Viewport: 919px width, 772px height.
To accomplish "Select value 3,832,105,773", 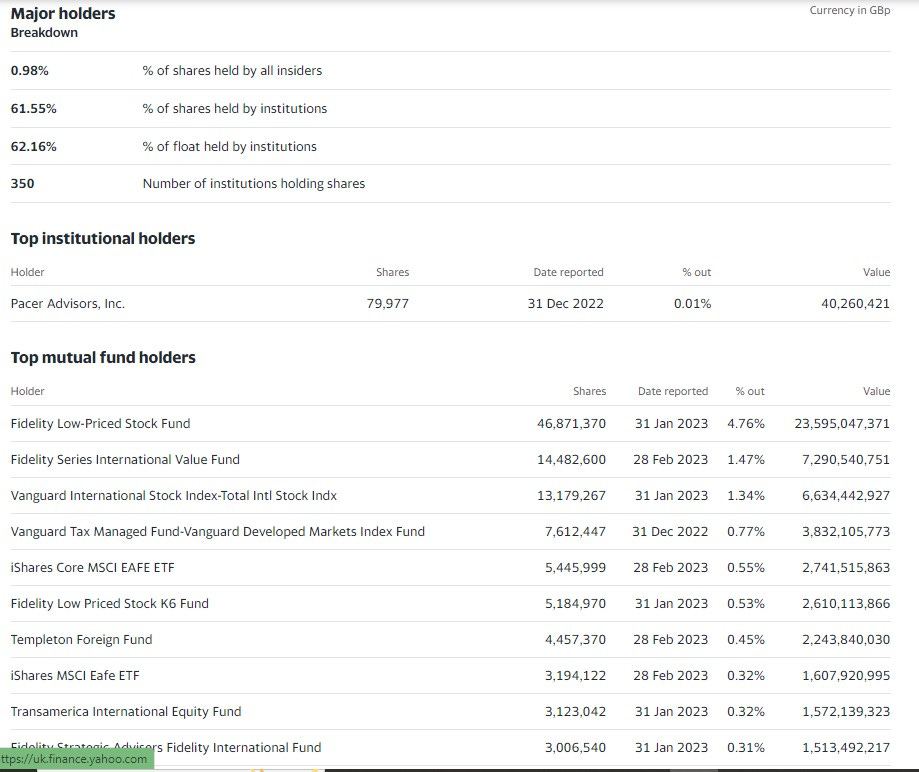I will [846, 532].
